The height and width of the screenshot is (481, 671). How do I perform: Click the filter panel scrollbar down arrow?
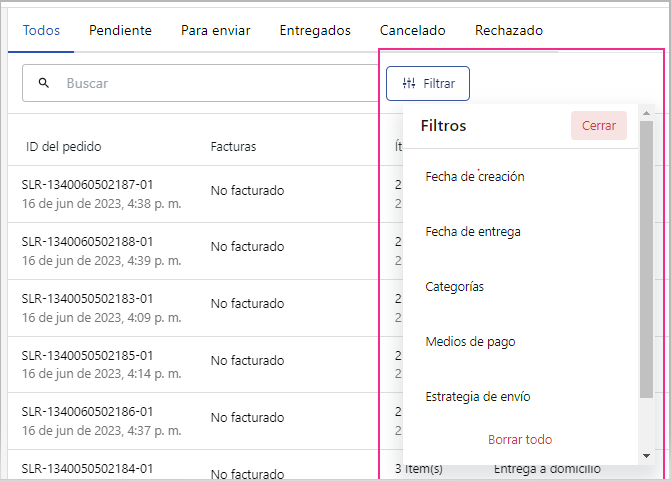pyautogui.click(x=646, y=456)
